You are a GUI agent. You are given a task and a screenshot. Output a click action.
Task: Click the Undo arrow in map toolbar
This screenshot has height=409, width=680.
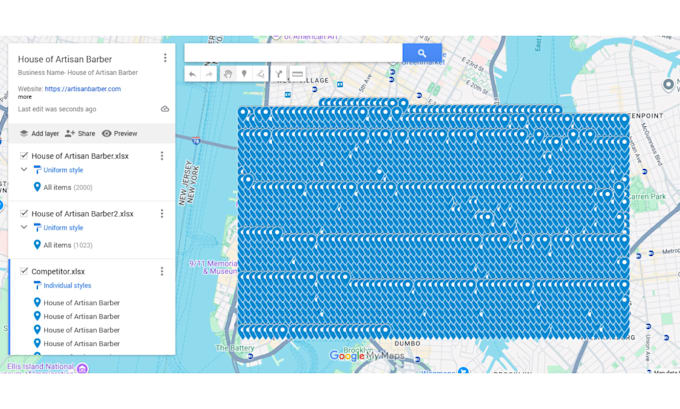tap(192, 74)
